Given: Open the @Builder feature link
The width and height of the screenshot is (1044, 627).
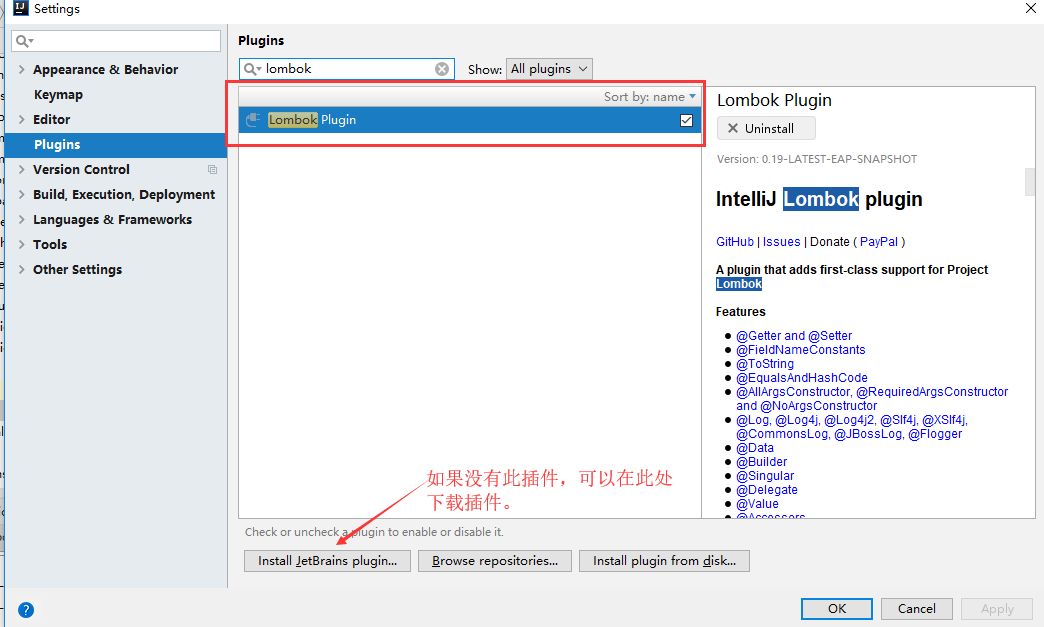Looking at the screenshot, I should [x=762, y=462].
